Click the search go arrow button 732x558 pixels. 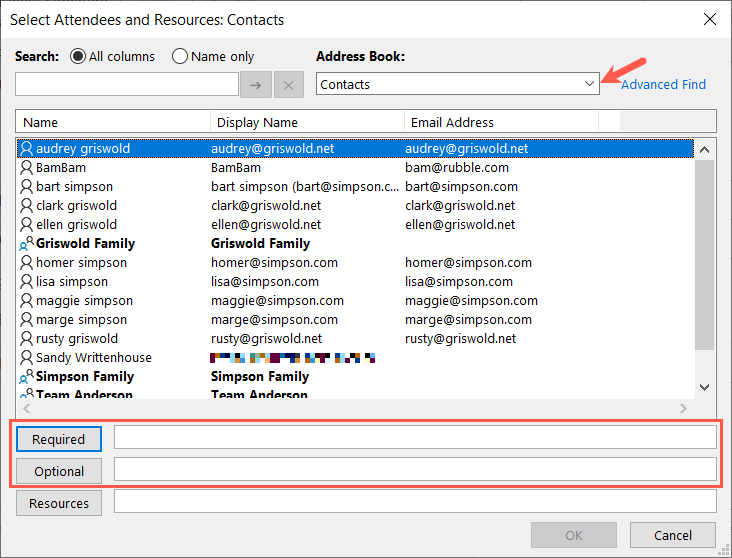pos(256,85)
